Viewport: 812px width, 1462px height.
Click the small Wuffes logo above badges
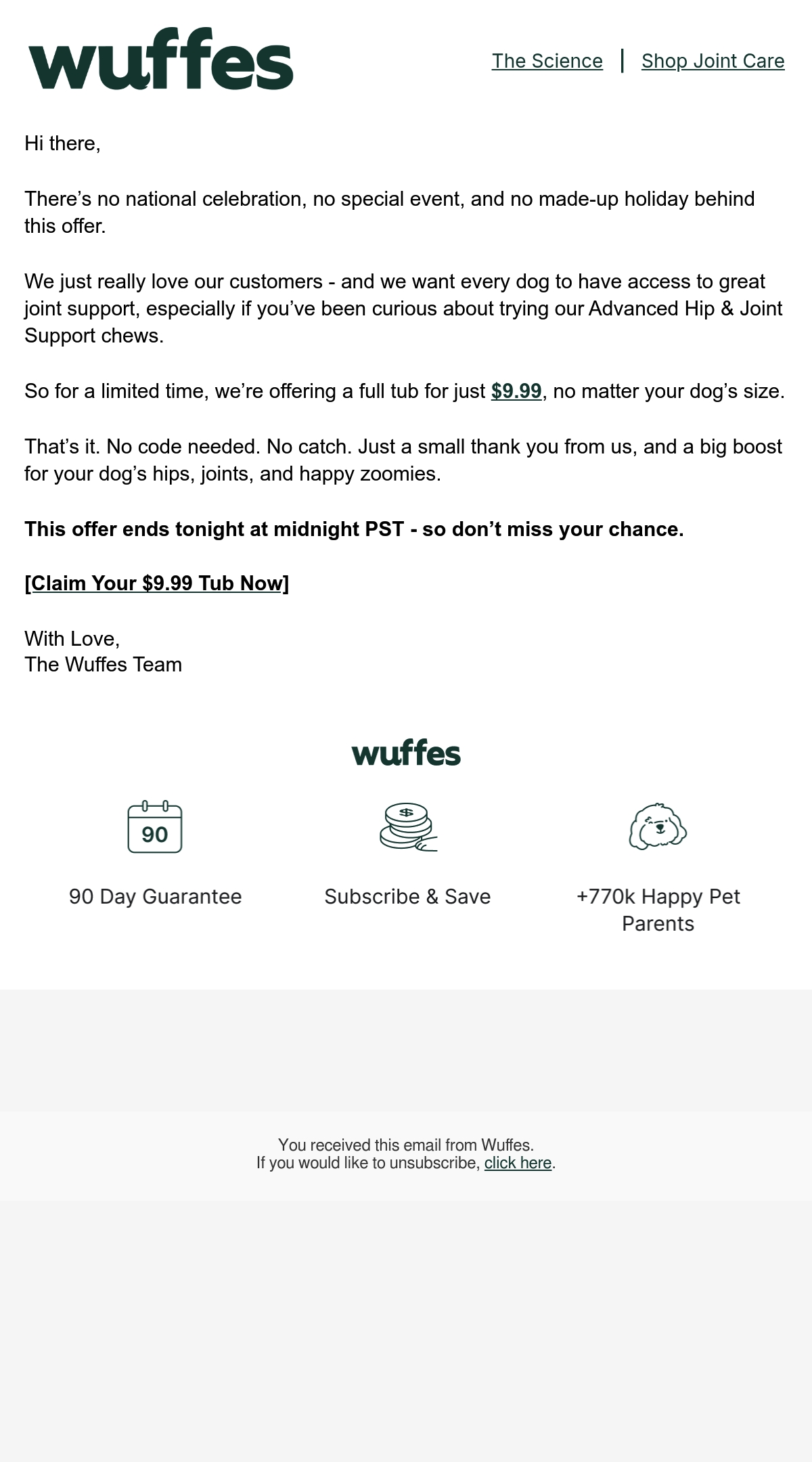point(406,753)
